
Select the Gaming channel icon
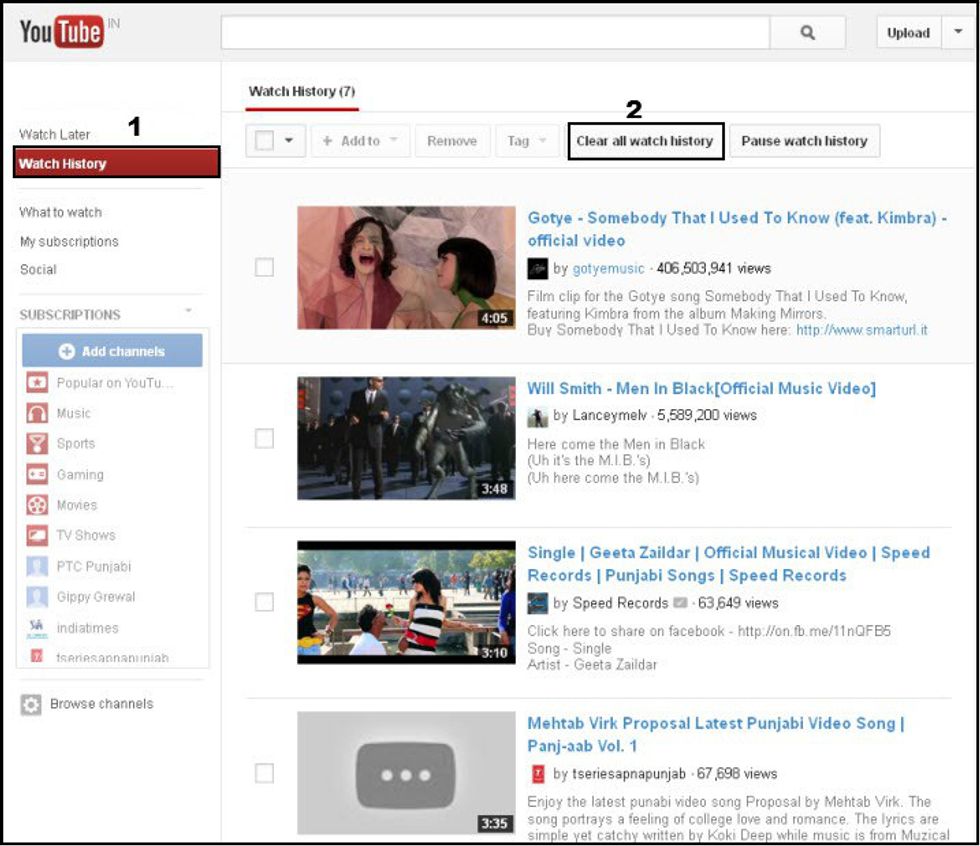(x=37, y=475)
